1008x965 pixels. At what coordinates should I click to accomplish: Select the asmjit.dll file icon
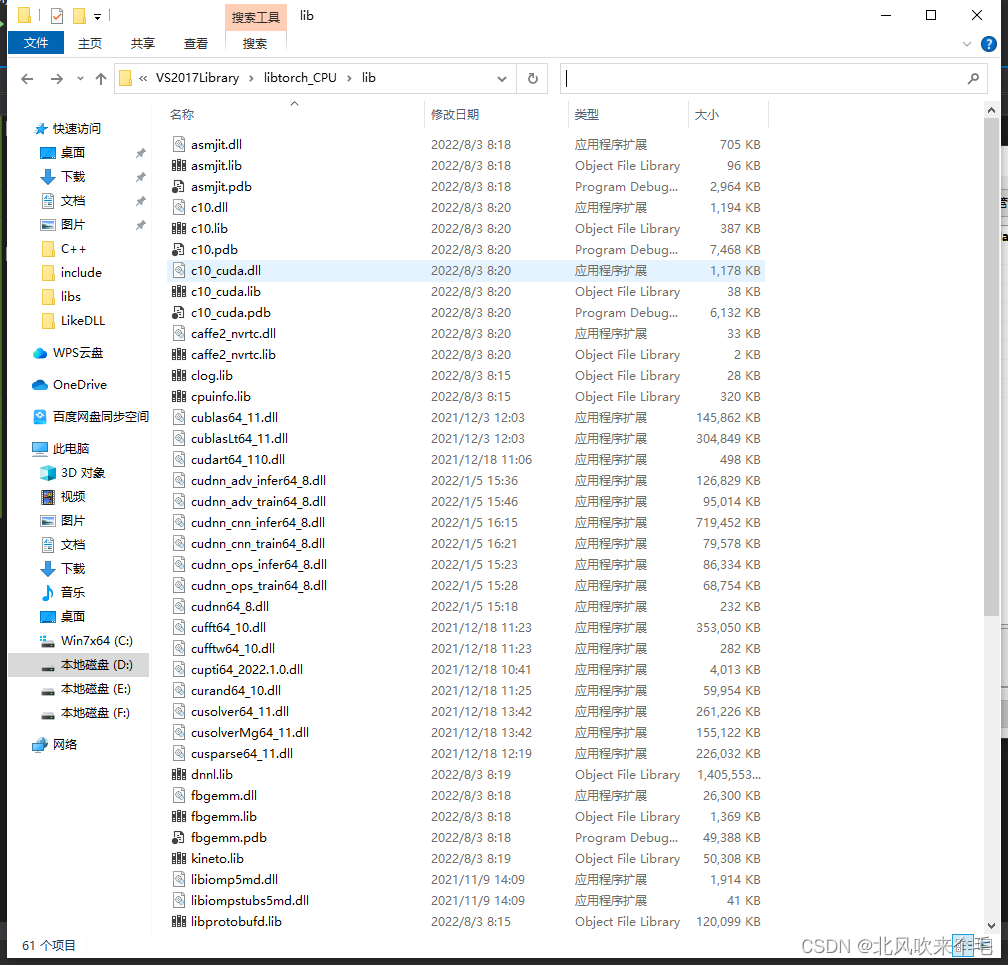tap(179, 144)
